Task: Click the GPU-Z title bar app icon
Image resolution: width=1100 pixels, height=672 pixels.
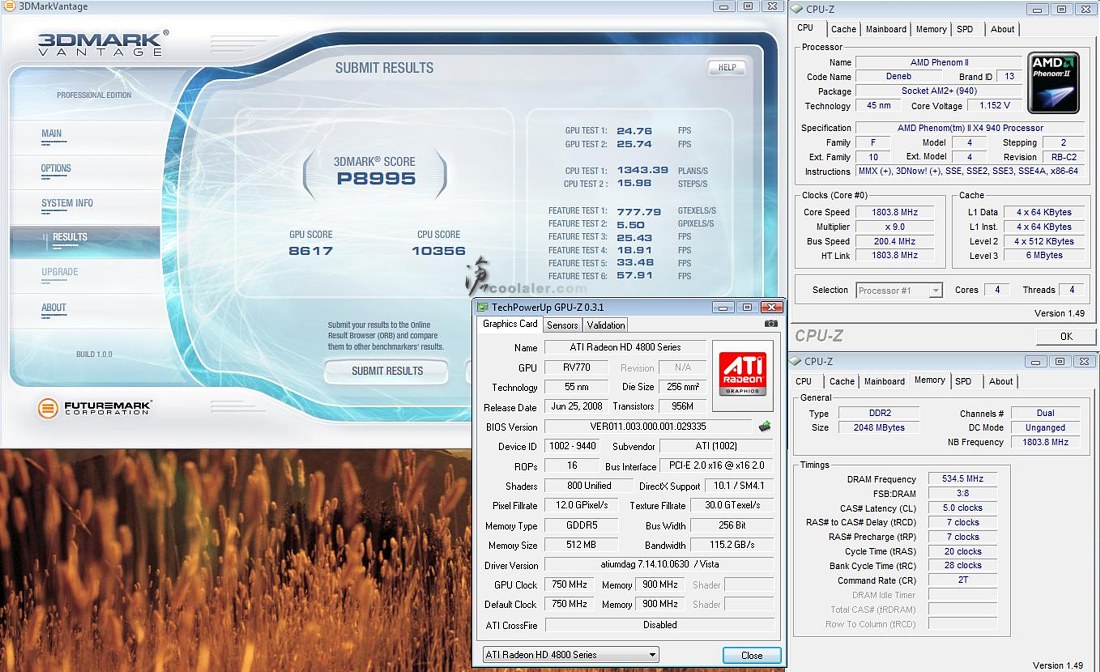Action: [x=482, y=307]
